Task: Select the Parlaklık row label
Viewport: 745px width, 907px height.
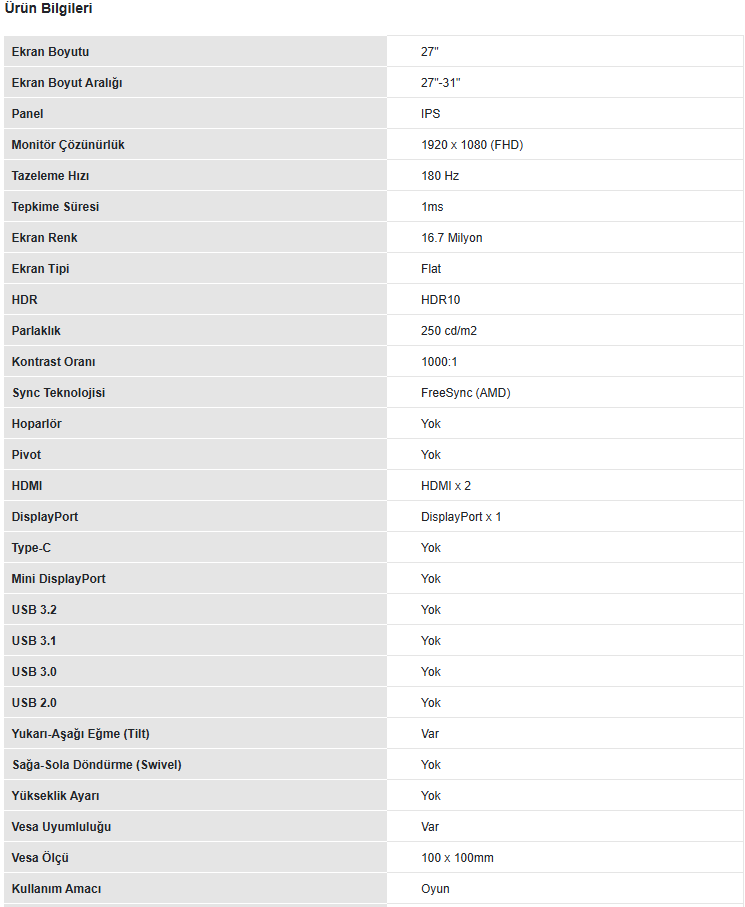Action: pos(36,331)
